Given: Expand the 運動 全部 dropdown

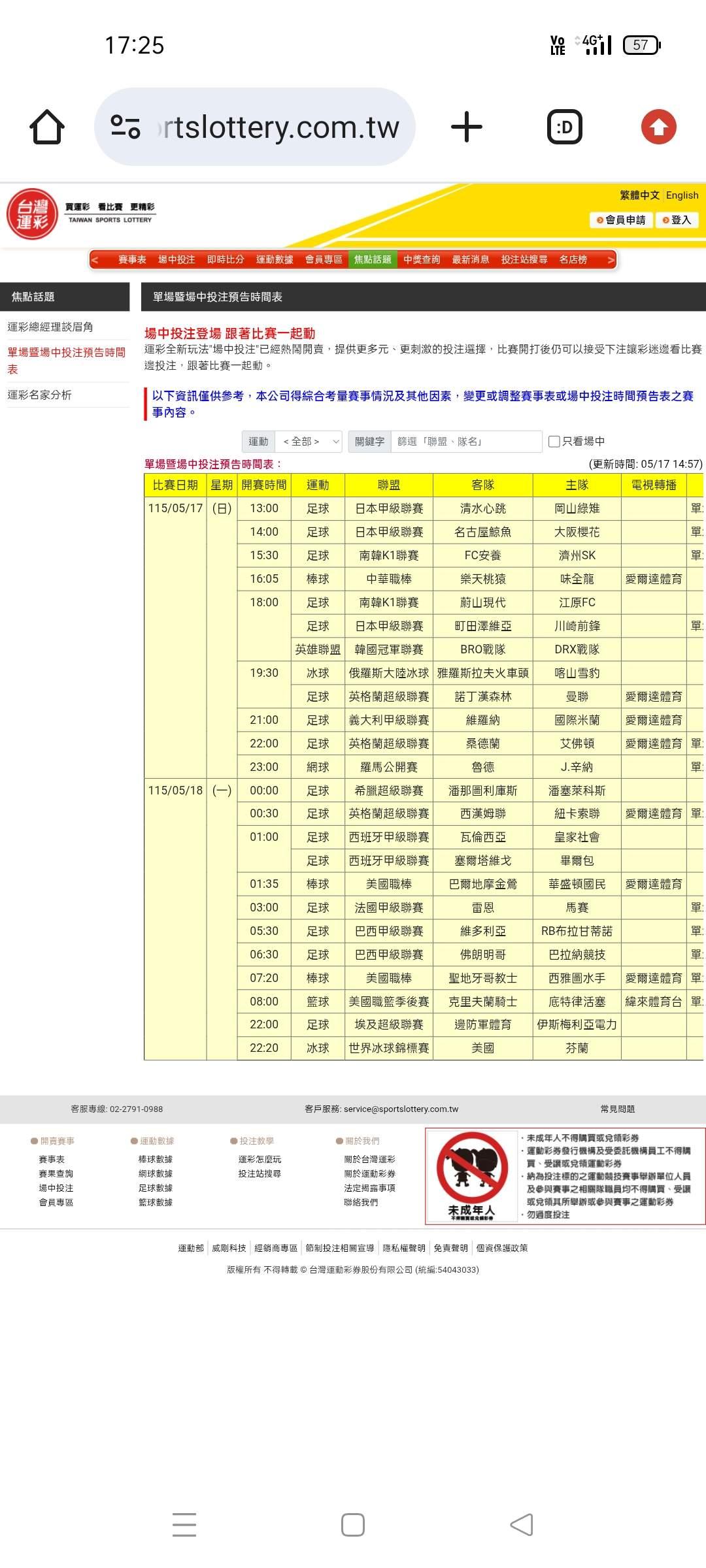Looking at the screenshot, I should click(x=309, y=442).
